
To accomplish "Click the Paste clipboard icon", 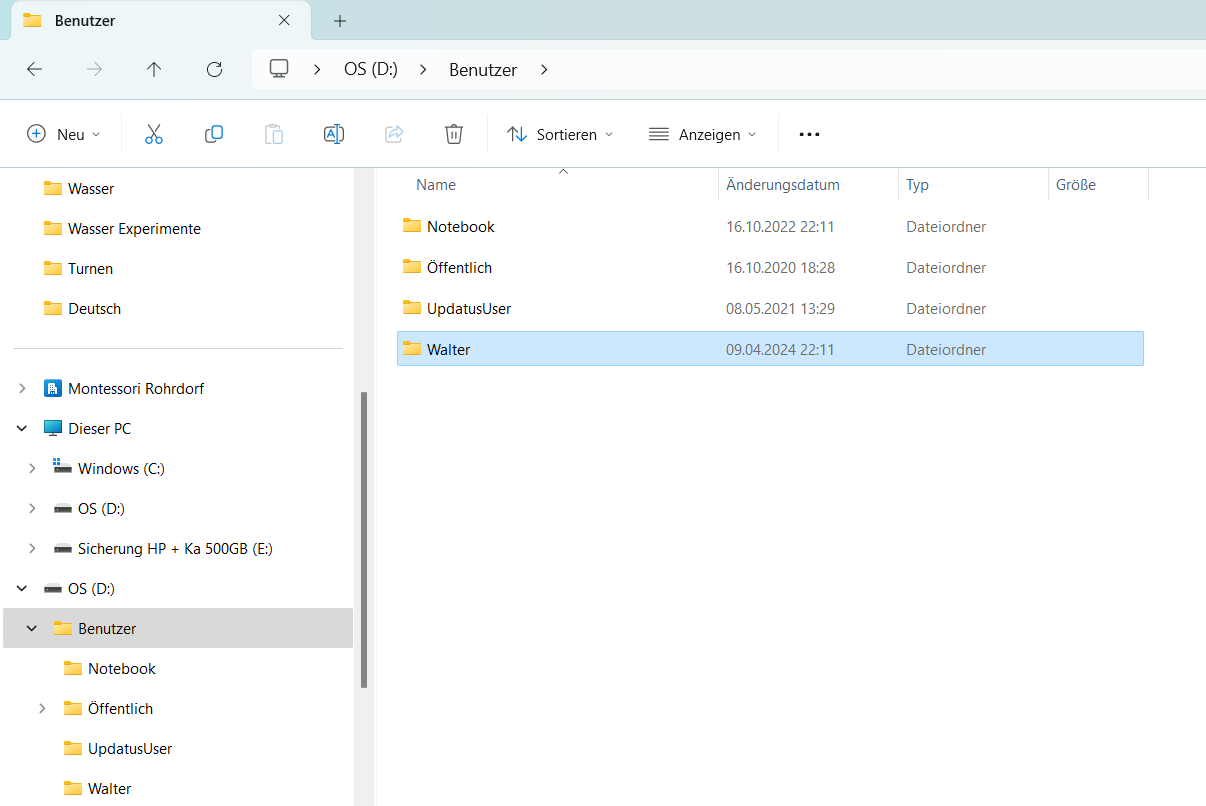I will coord(274,134).
